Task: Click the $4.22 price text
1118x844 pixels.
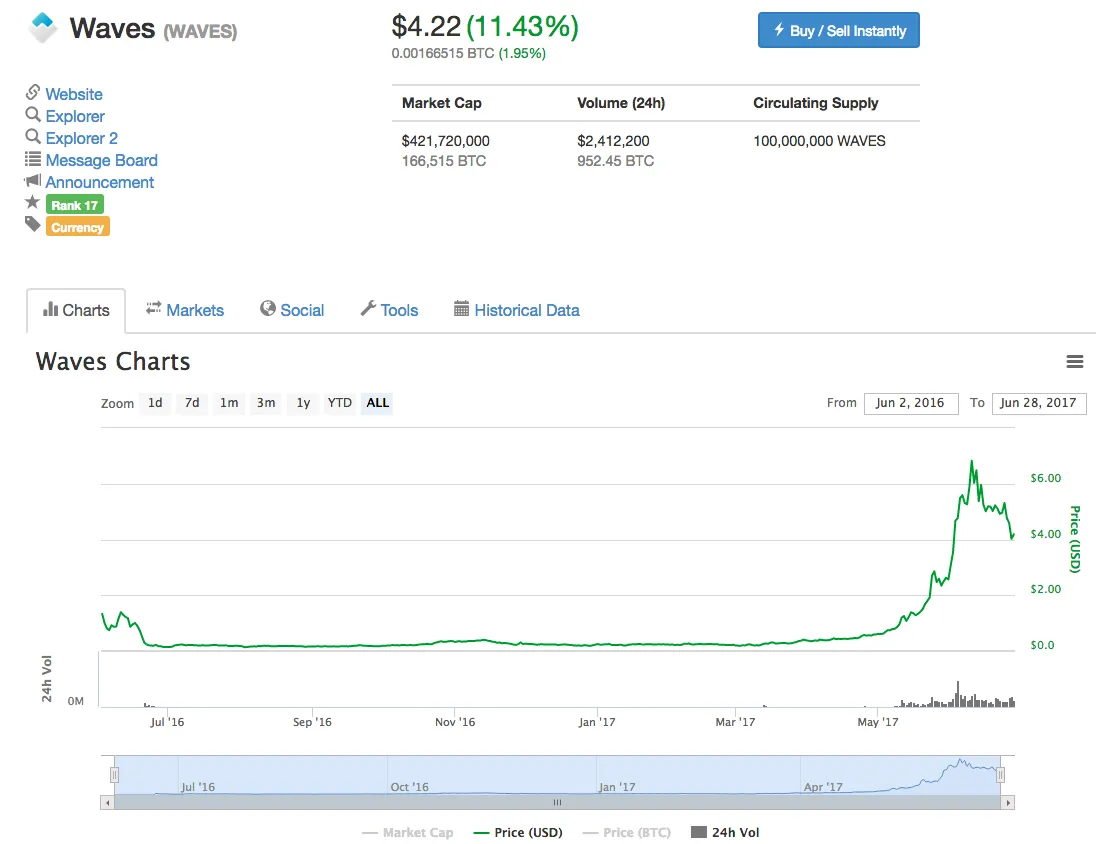Action: coord(426,27)
